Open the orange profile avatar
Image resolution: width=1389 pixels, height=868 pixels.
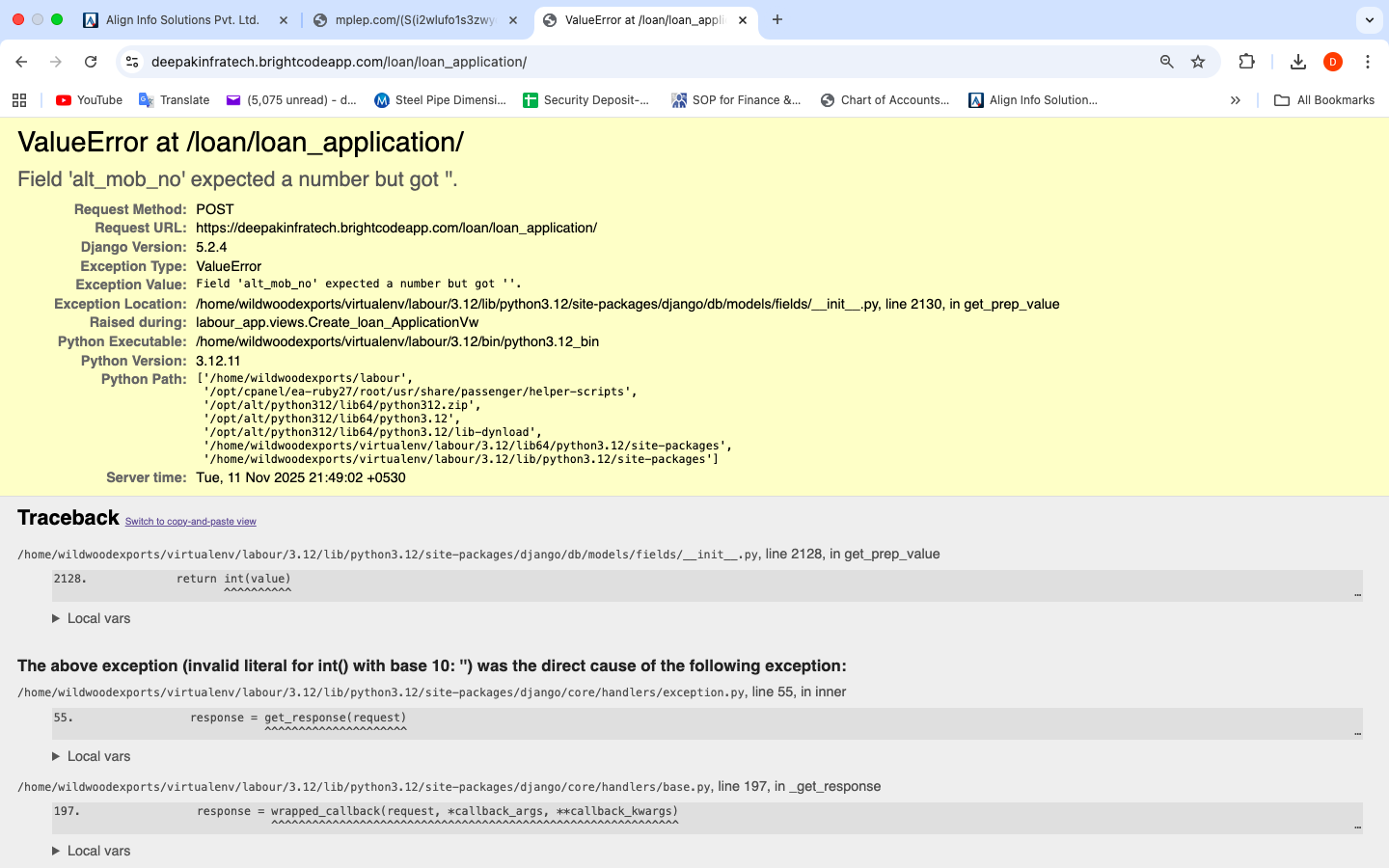pyautogui.click(x=1333, y=62)
